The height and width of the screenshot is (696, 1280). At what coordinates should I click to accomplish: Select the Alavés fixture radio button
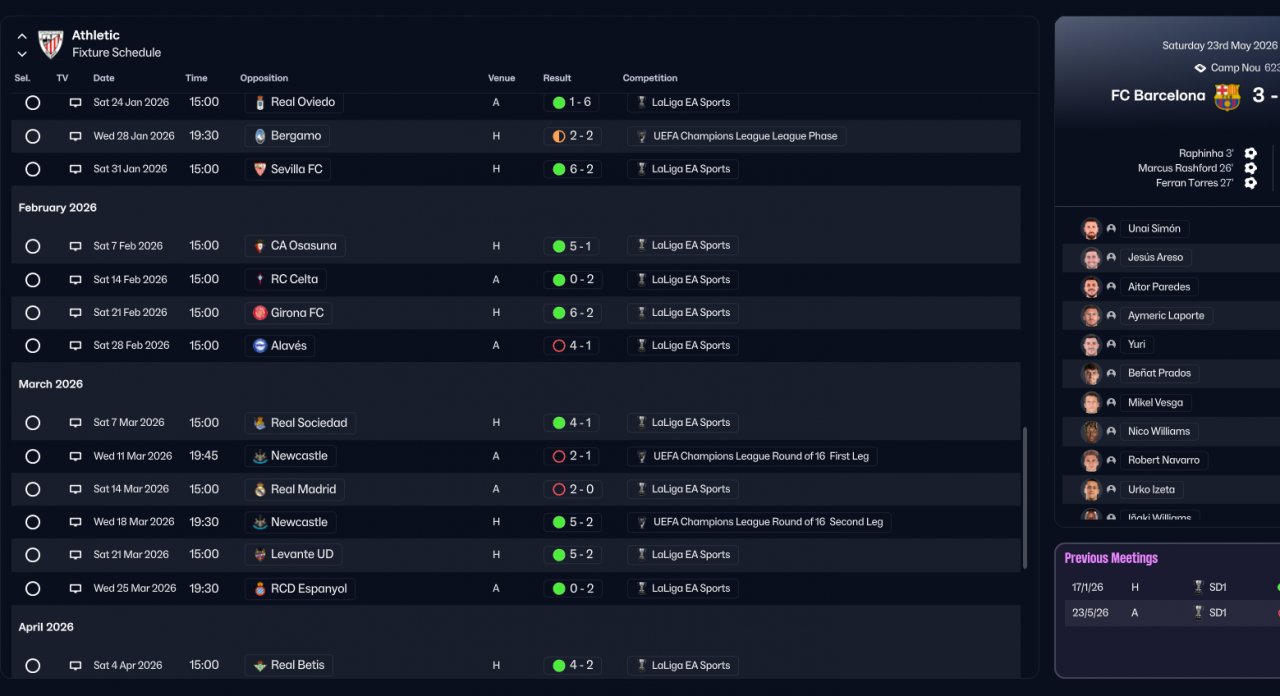33,346
